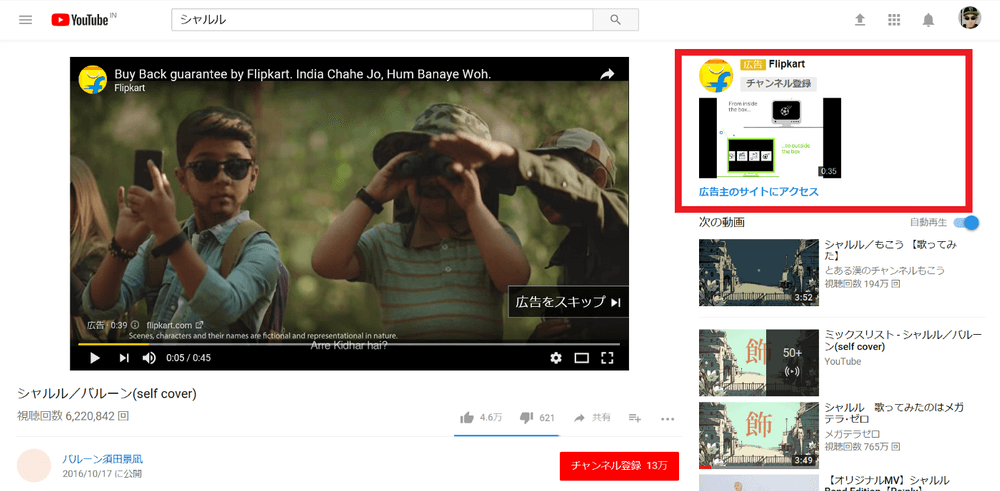The height and width of the screenshot is (491, 1000).
Task: Dislike the video with thumbs down
Action: (526, 417)
